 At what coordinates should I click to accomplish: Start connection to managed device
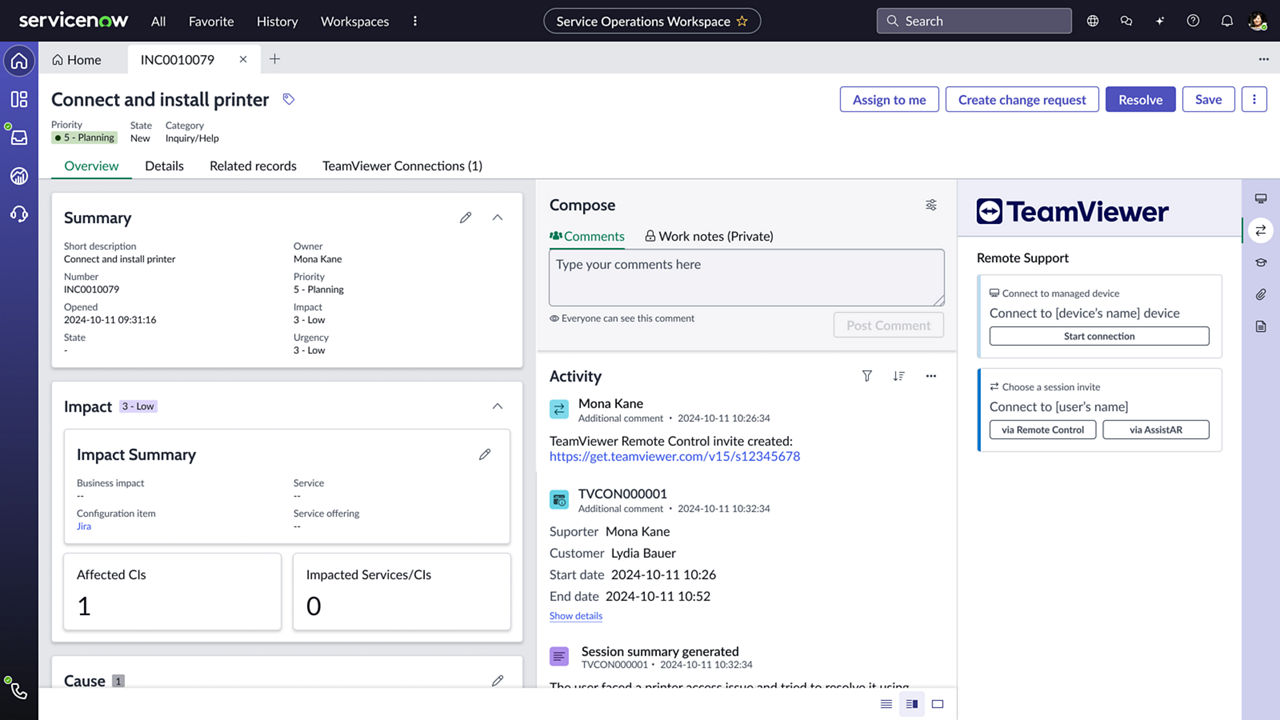point(1099,336)
